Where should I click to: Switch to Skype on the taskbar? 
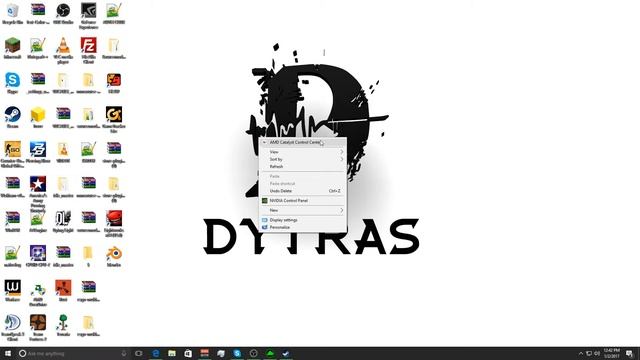pos(237,353)
